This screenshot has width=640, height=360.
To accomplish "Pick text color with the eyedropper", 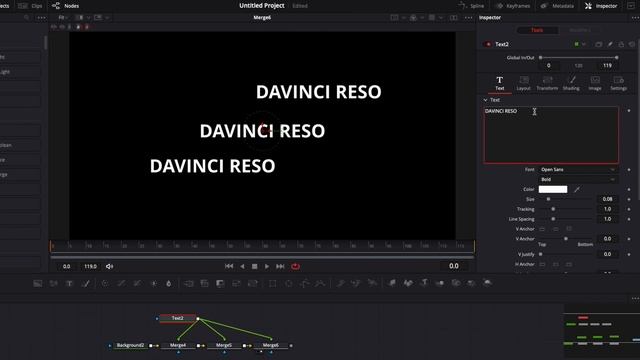I will click(577, 189).
